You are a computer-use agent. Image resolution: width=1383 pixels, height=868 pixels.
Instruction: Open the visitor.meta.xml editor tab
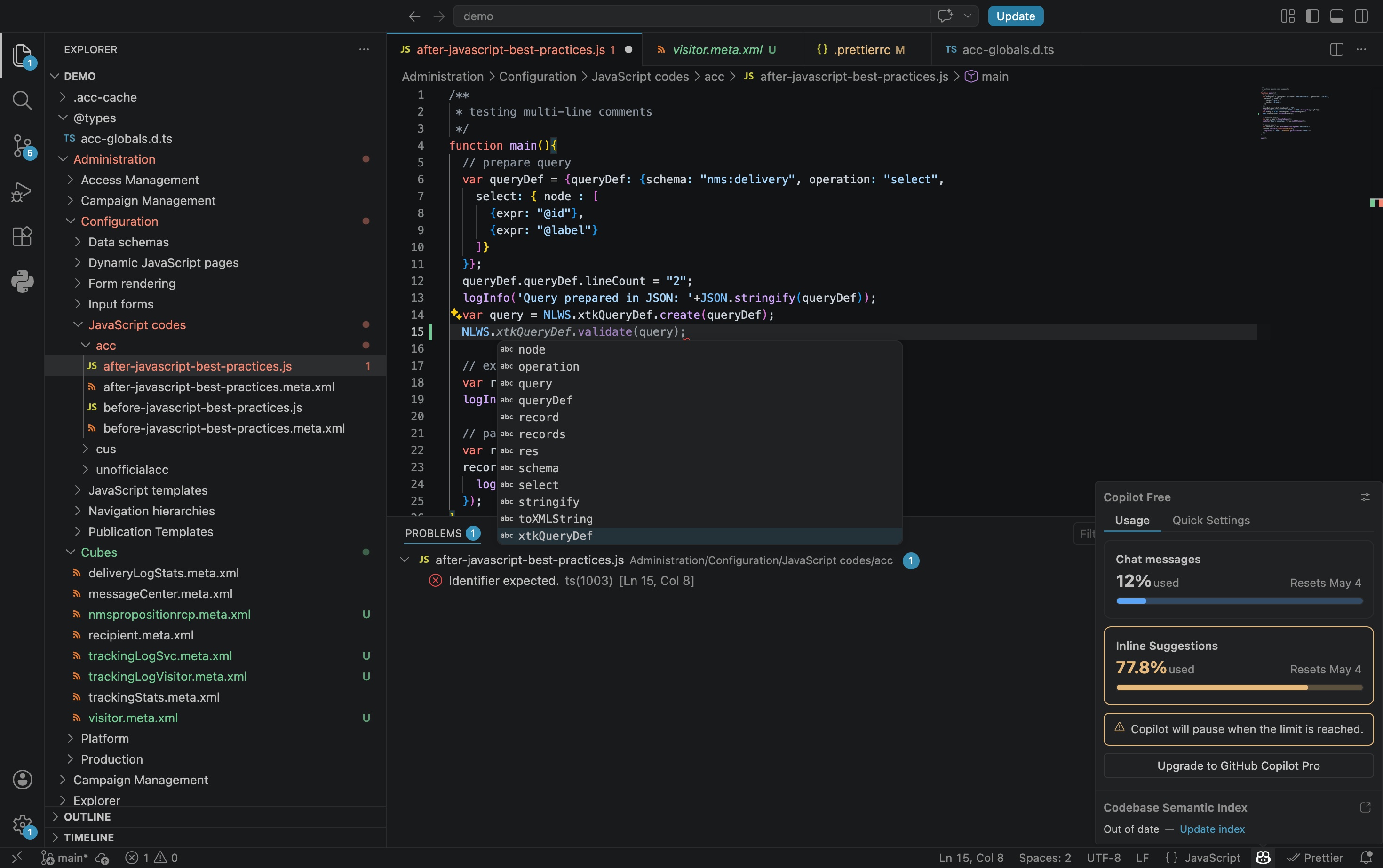(x=722, y=49)
